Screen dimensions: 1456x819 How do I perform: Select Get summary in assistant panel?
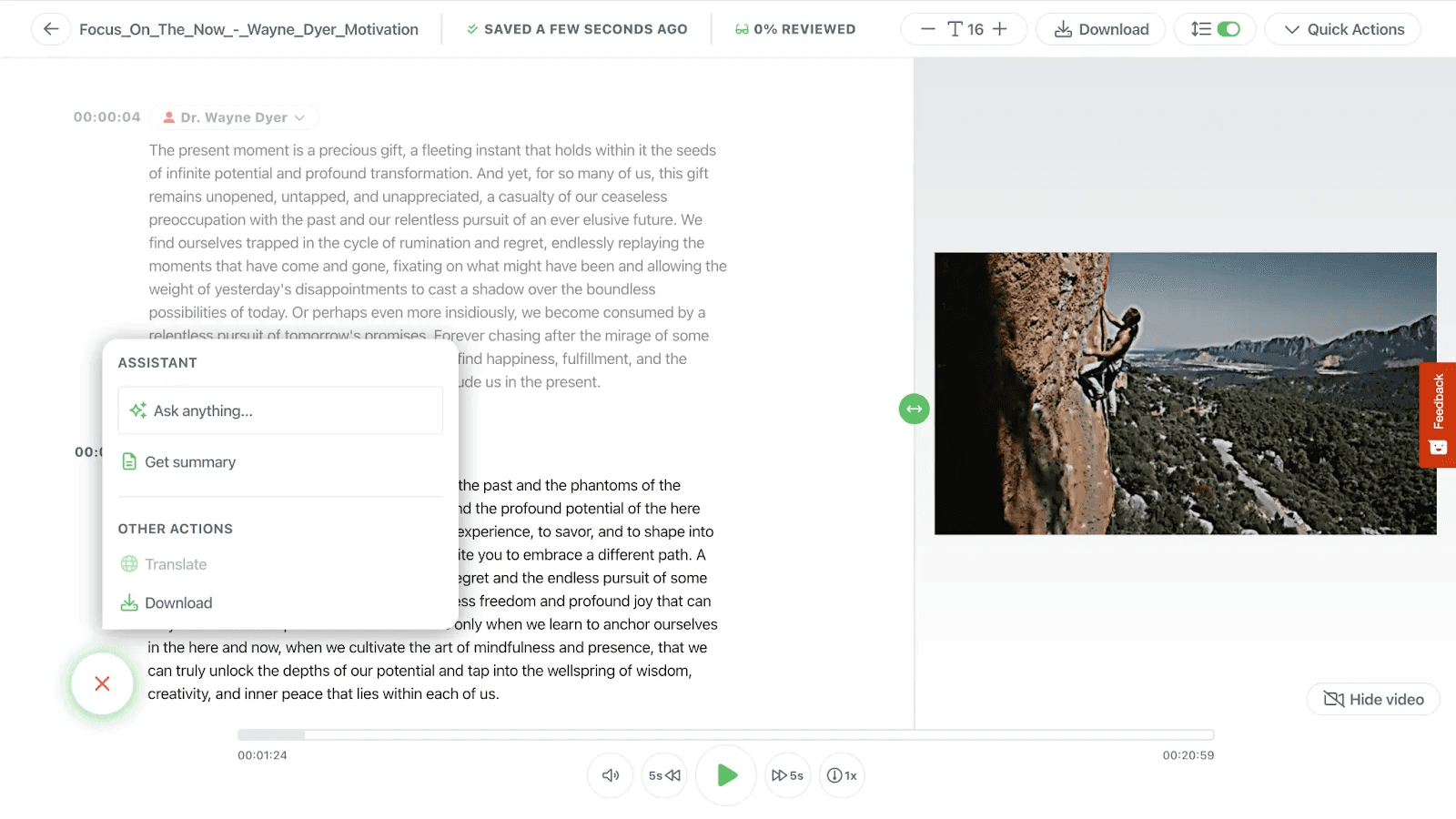click(179, 462)
